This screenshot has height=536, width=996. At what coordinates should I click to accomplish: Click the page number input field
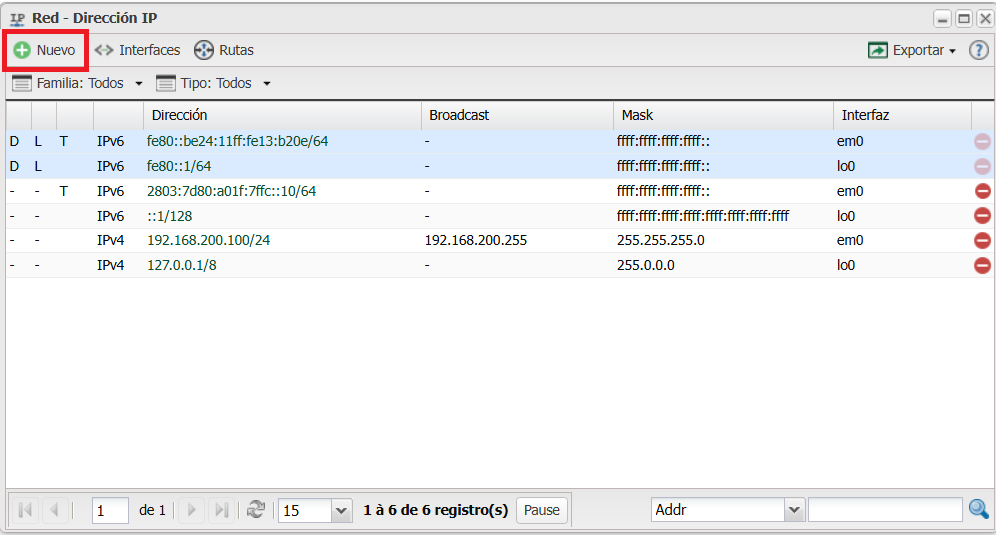[110, 510]
